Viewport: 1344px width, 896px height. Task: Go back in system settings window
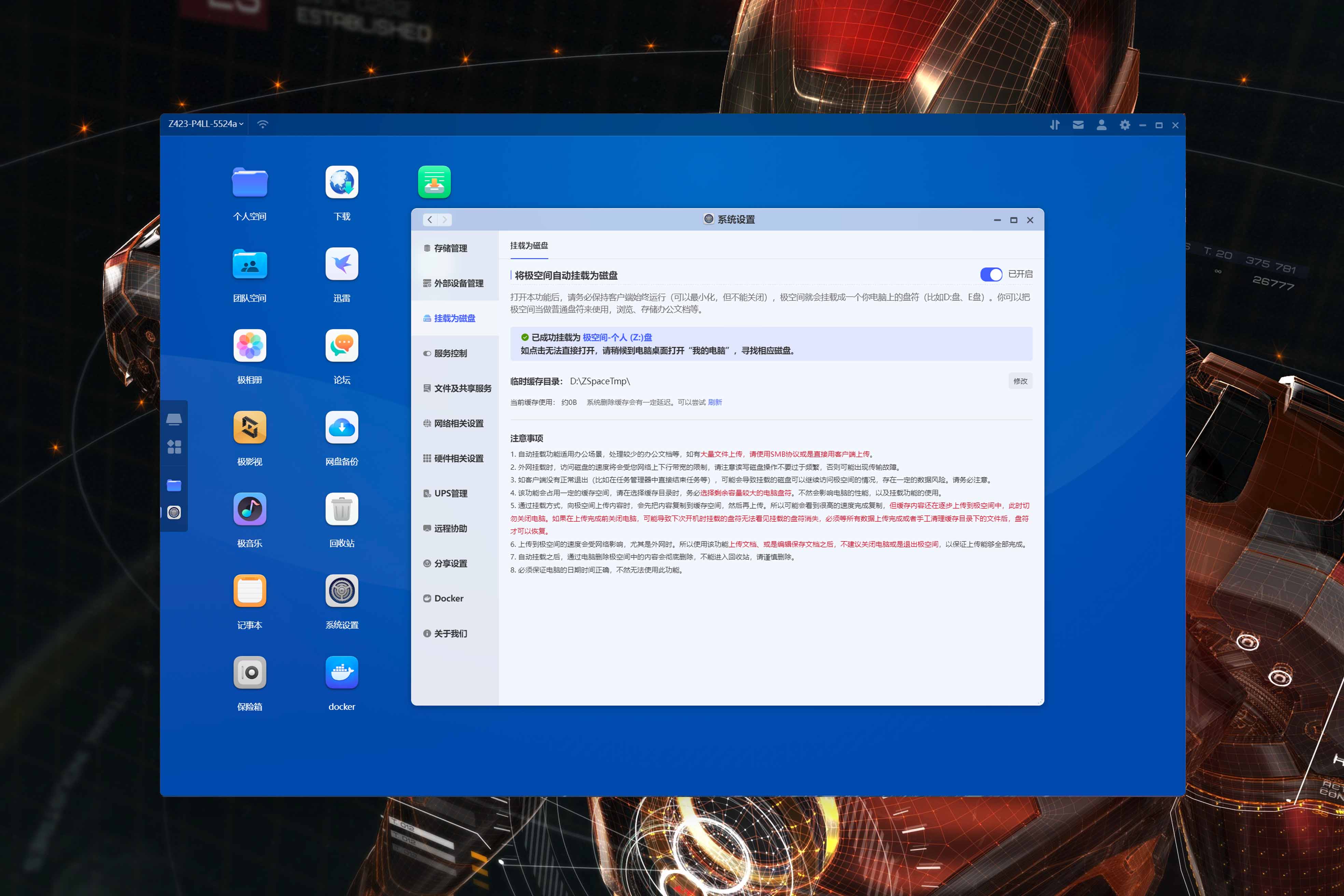[x=430, y=220]
